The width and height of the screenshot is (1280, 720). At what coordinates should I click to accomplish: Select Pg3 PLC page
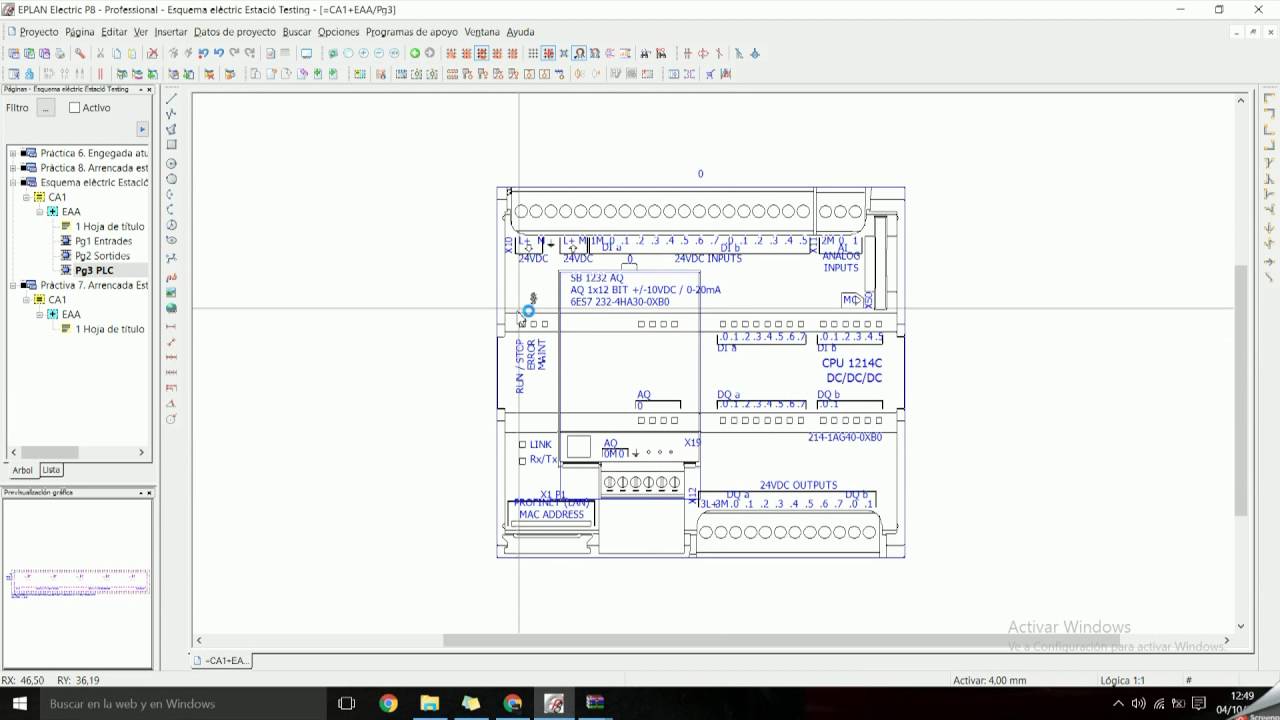click(94, 270)
